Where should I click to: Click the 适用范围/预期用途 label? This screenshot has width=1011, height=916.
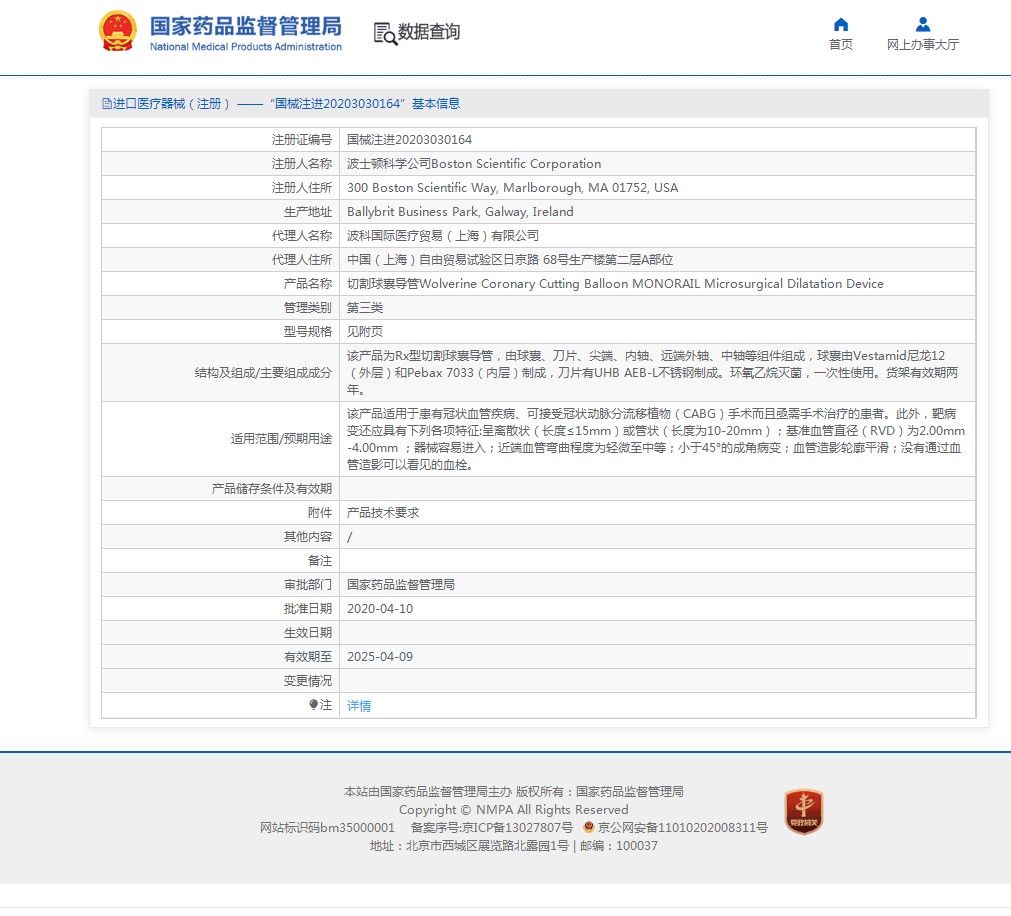click(x=281, y=439)
